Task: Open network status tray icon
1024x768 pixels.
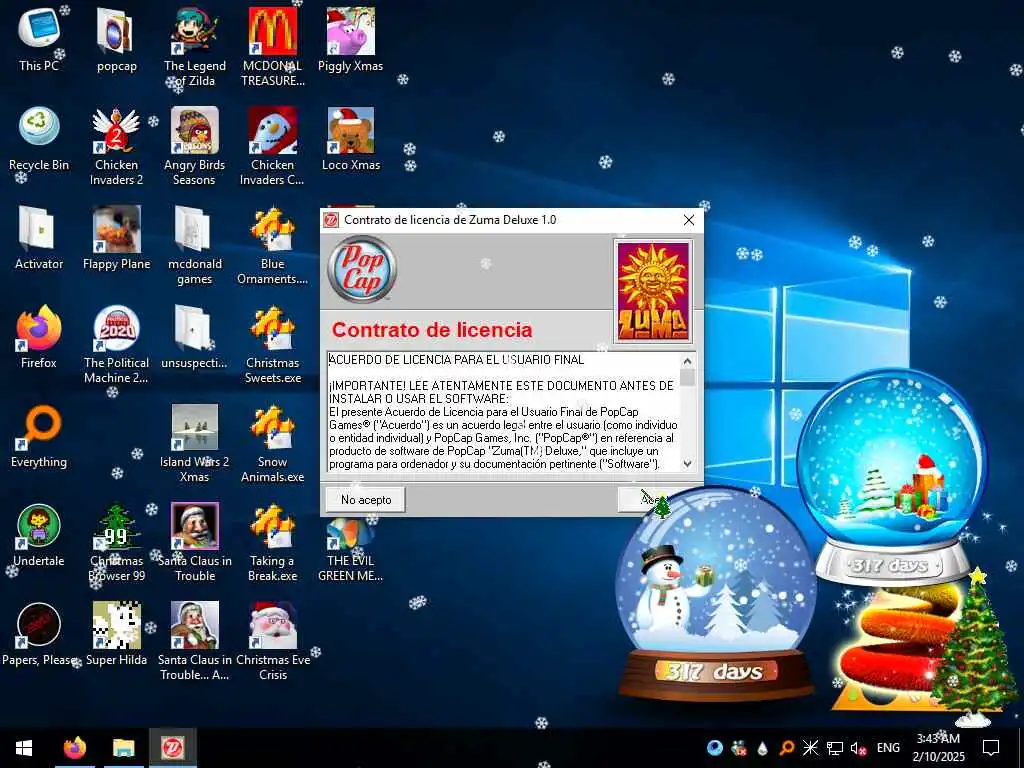Action: [835, 748]
